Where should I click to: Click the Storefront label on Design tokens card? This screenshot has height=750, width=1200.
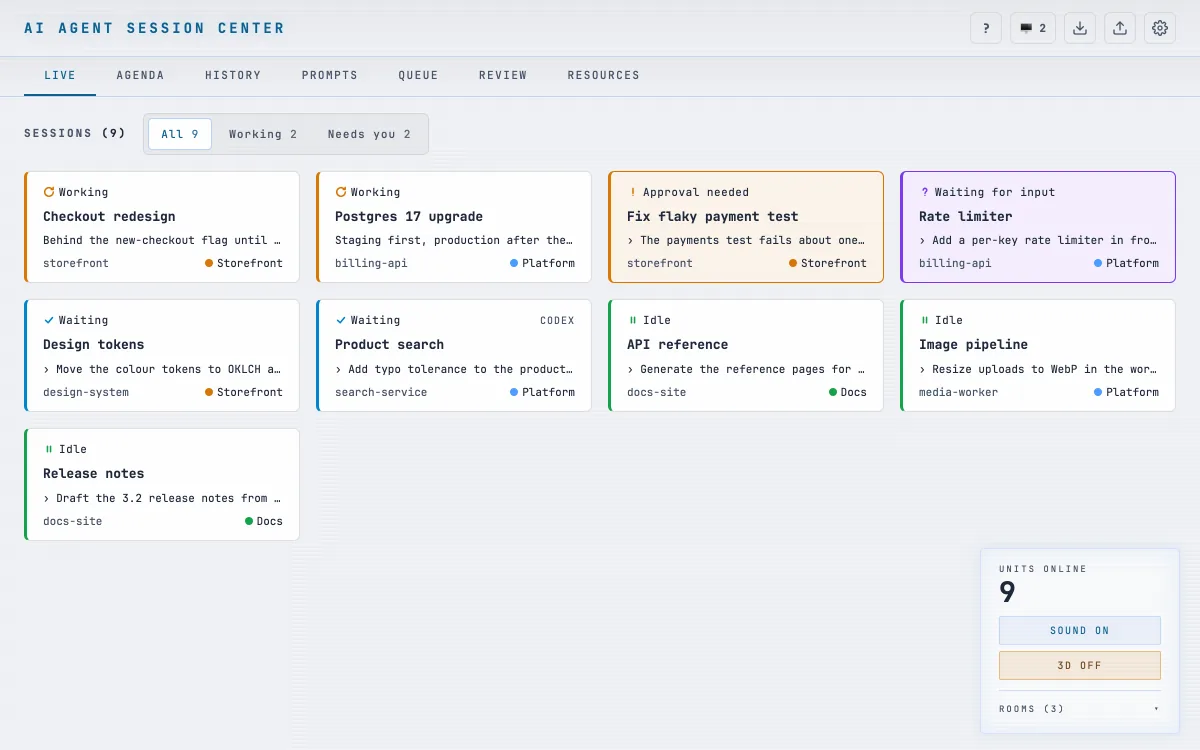pos(250,392)
